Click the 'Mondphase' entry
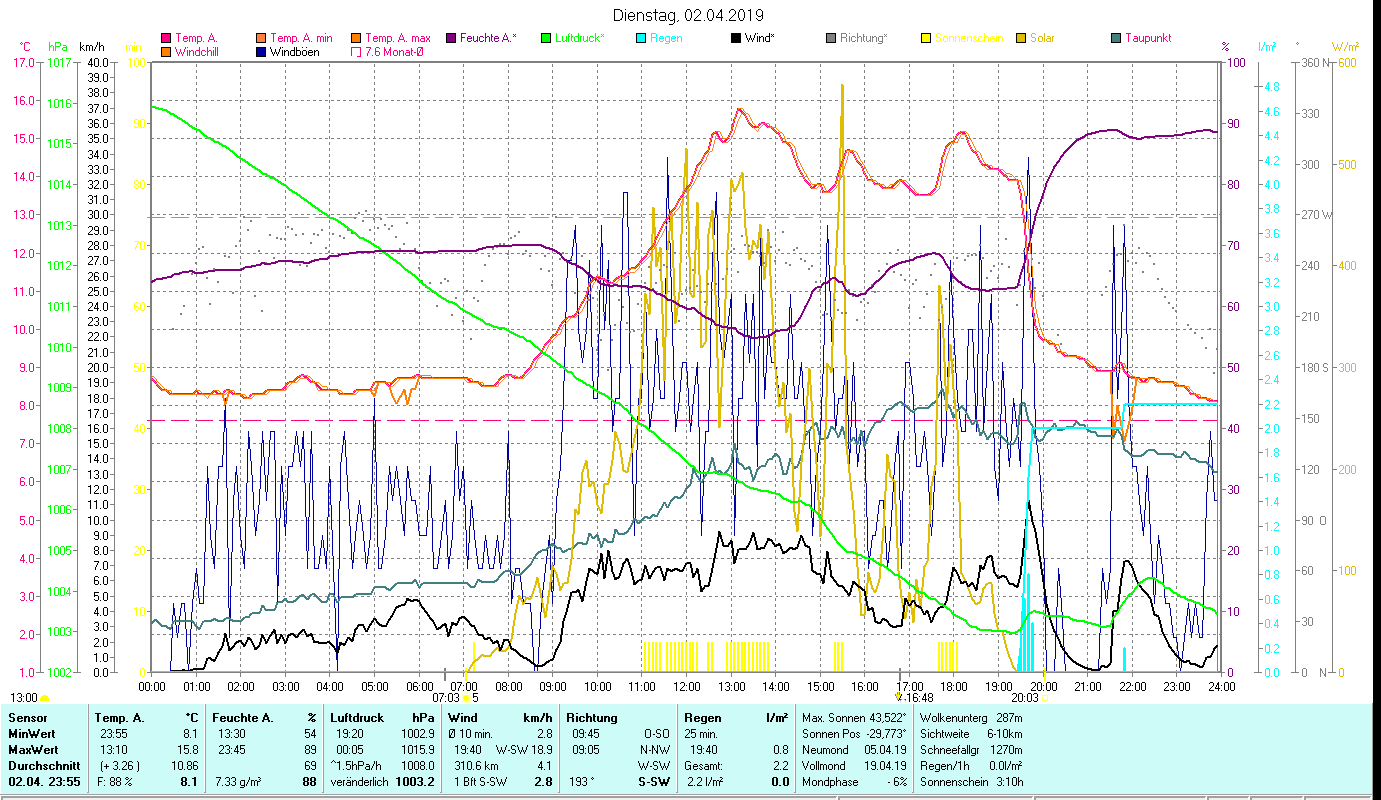 pyautogui.click(x=854, y=782)
